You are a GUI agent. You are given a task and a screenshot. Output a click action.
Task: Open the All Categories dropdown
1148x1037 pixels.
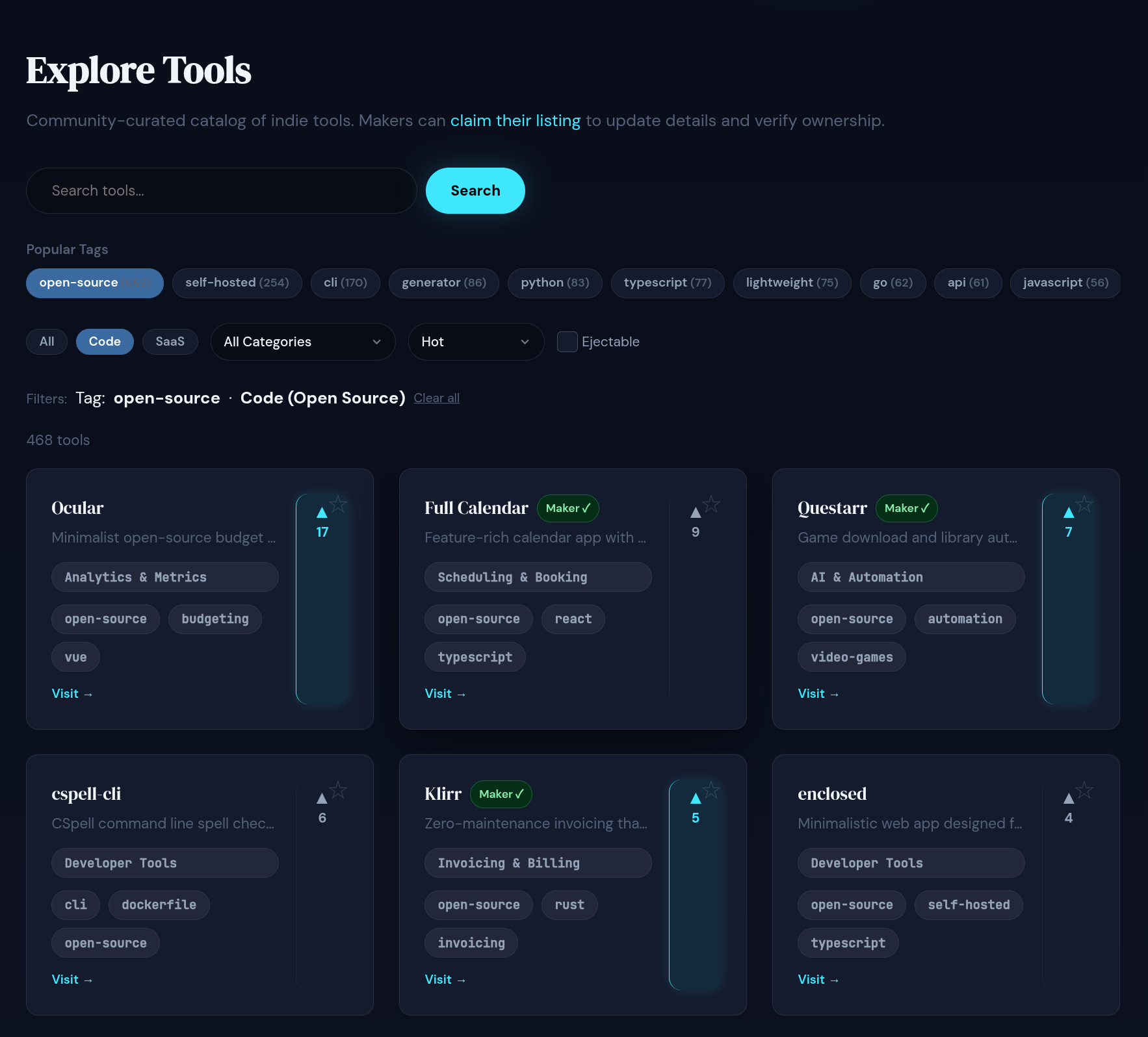[x=303, y=342]
